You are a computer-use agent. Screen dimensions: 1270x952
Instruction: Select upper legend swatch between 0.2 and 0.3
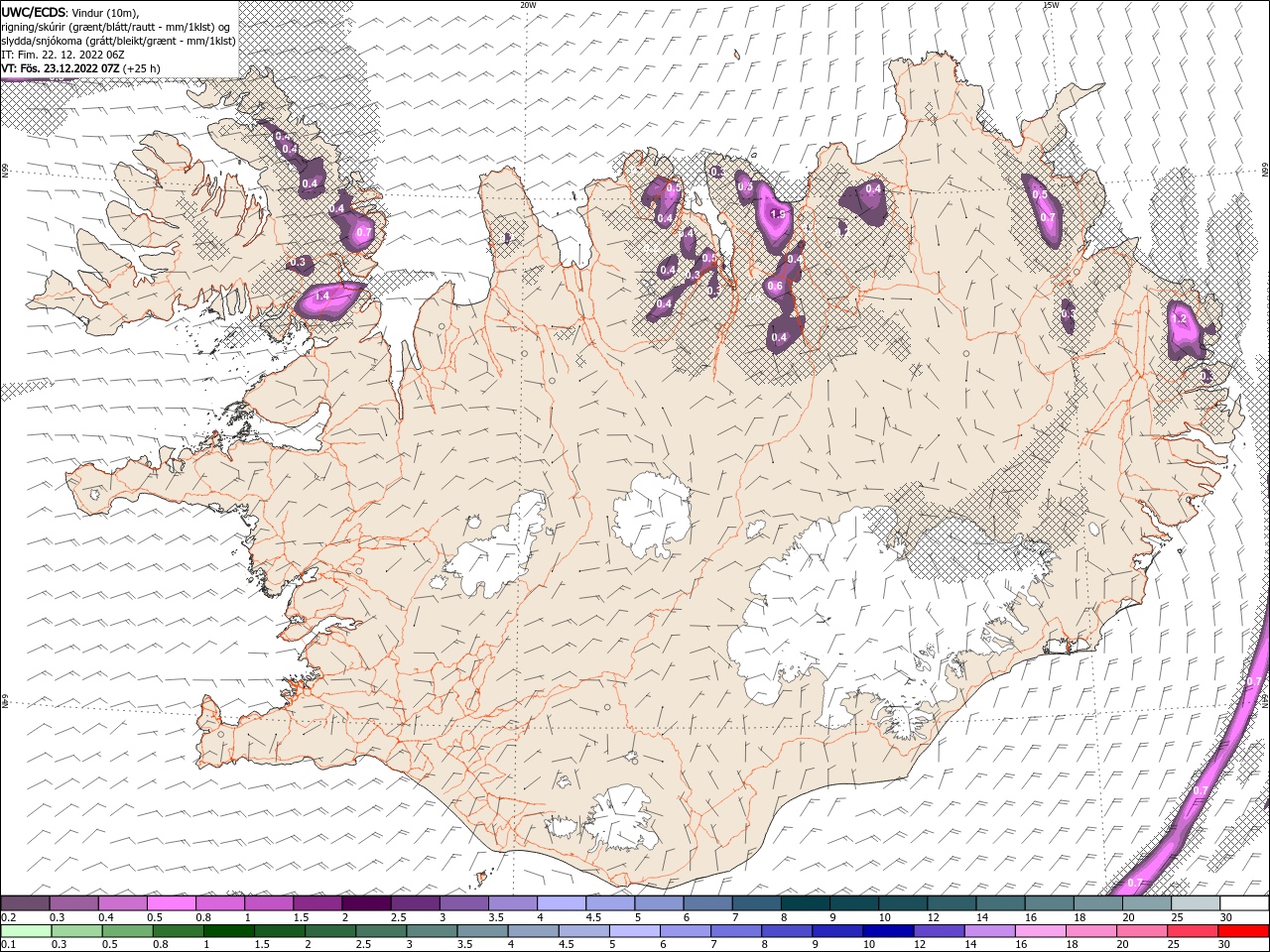pos(26,903)
